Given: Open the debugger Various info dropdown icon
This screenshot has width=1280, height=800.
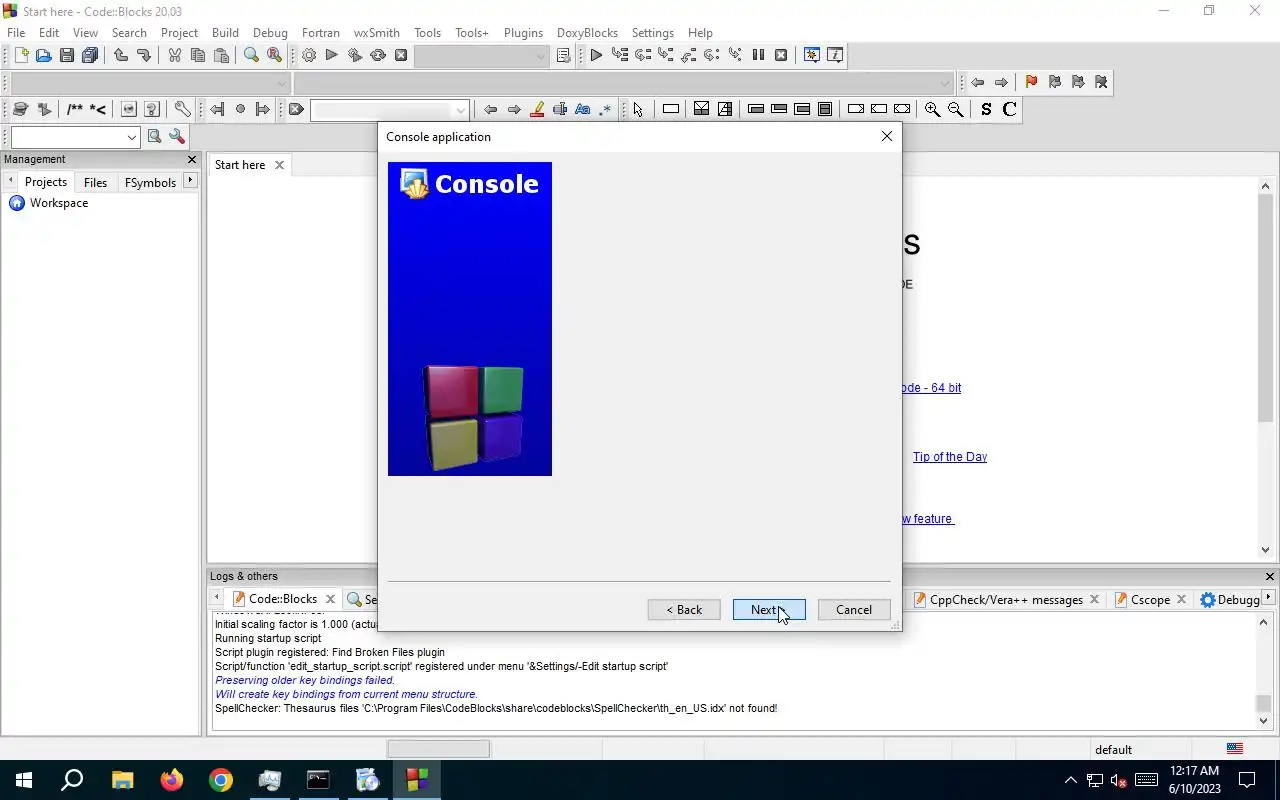Looking at the screenshot, I should coord(835,56).
